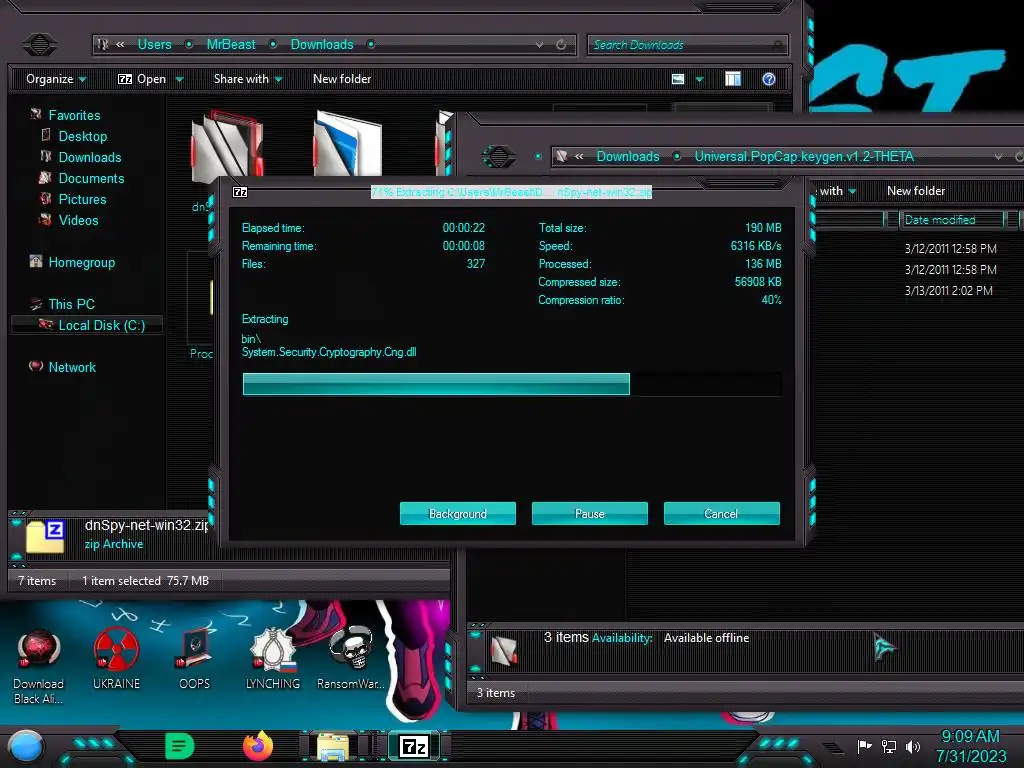Click the clock showing 9:09 AM
Image resolution: width=1024 pixels, height=768 pixels.
[x=970, y=746]
